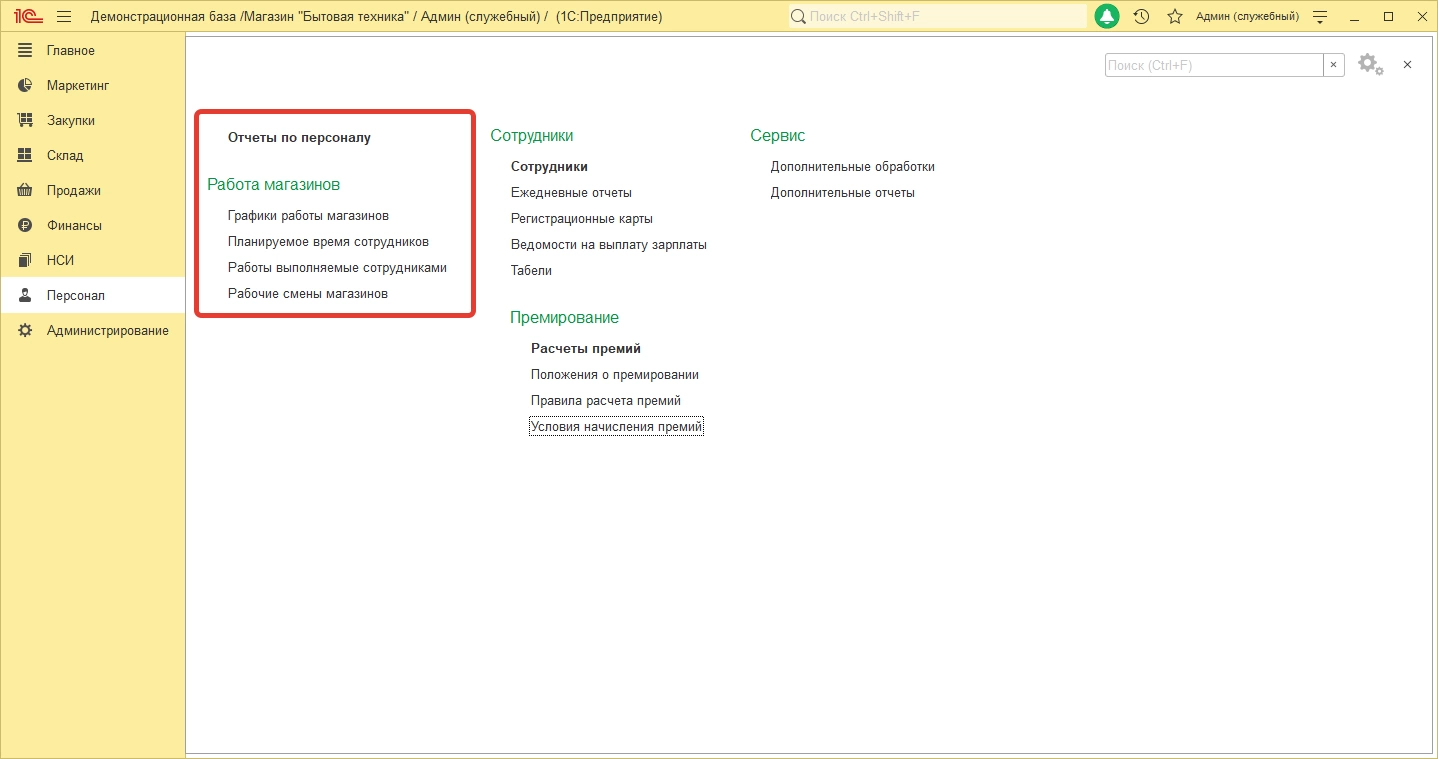Open section settings gear icon
This screenshot has height=759, width=1438.
(1370, 65)
